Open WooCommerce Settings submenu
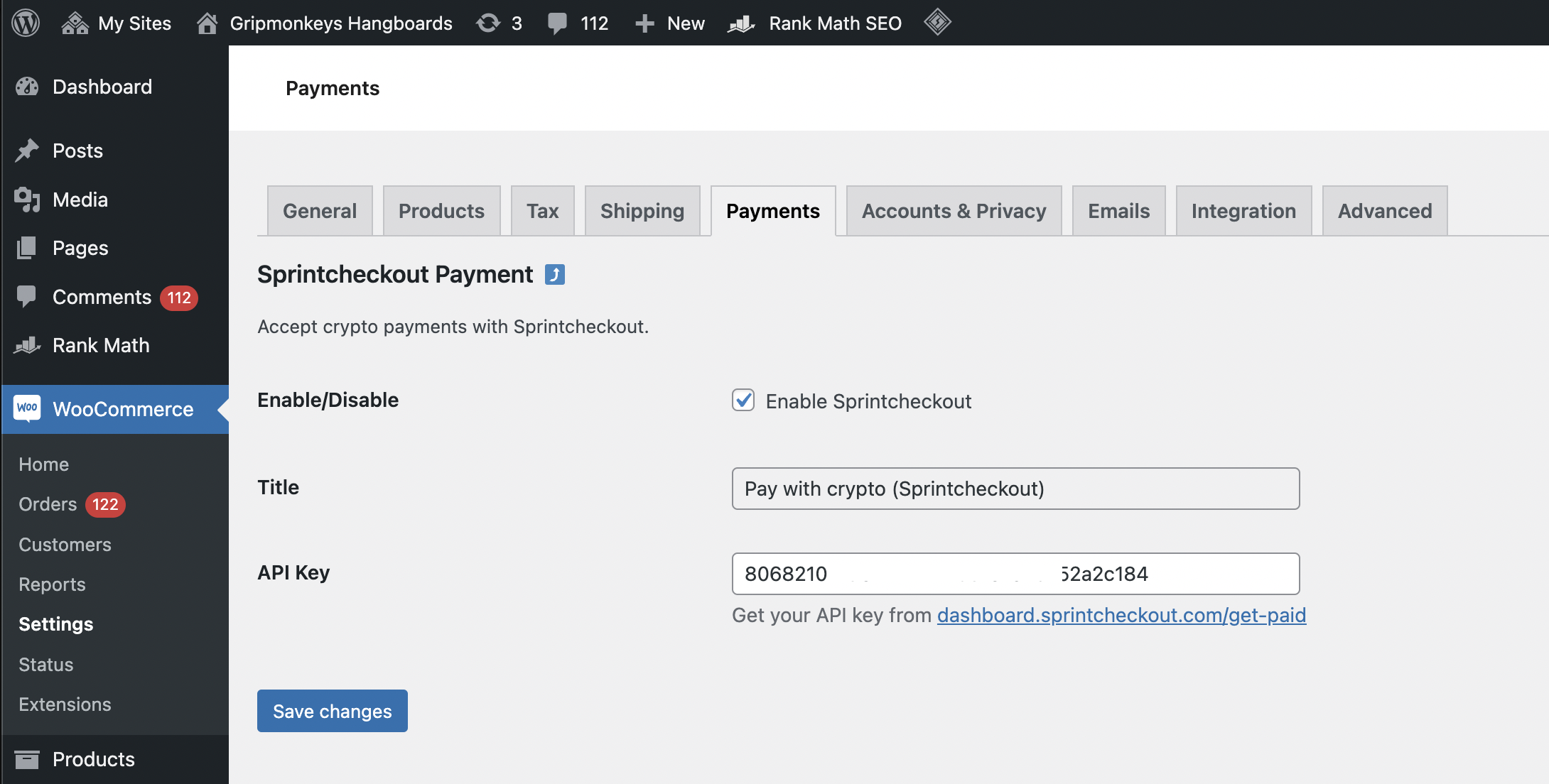1549x784 pixels. coord(56,624)
